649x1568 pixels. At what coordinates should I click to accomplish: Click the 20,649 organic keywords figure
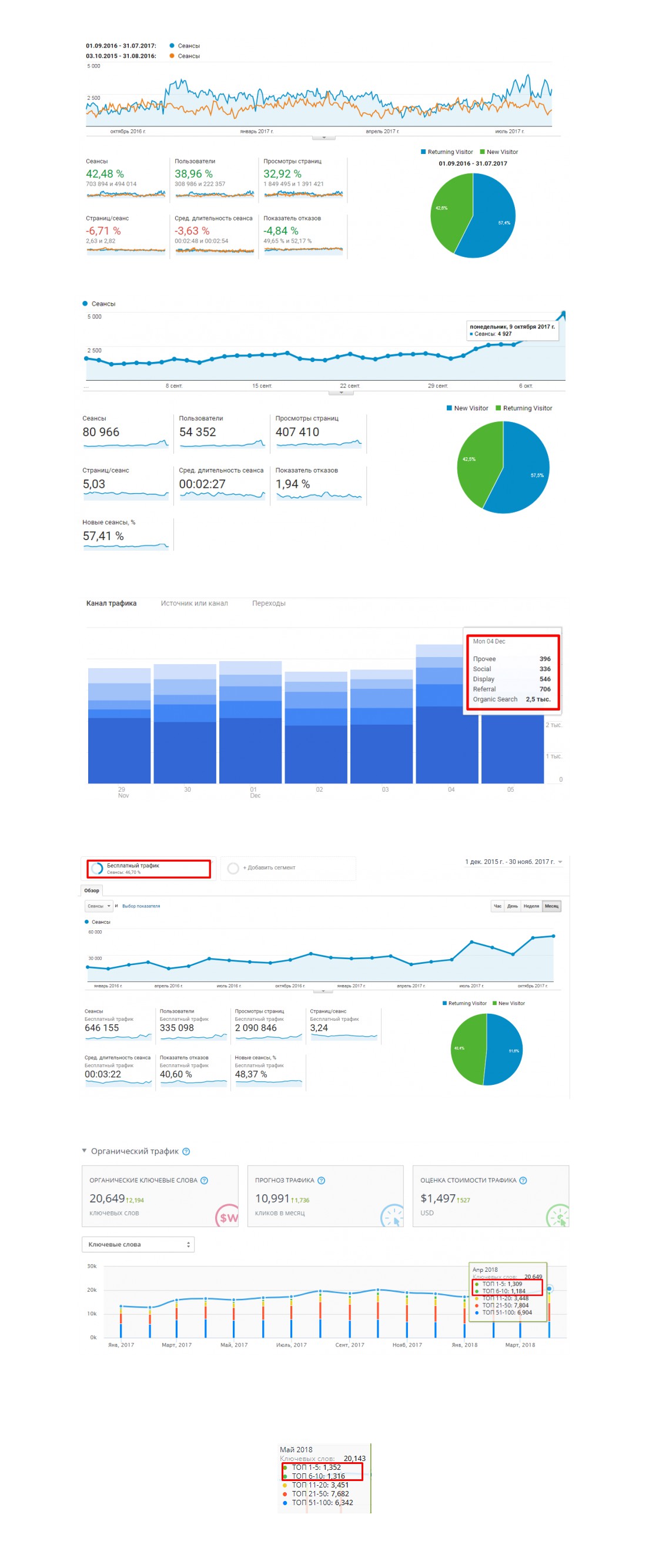pyautogui.click(x=107, y=1198)
